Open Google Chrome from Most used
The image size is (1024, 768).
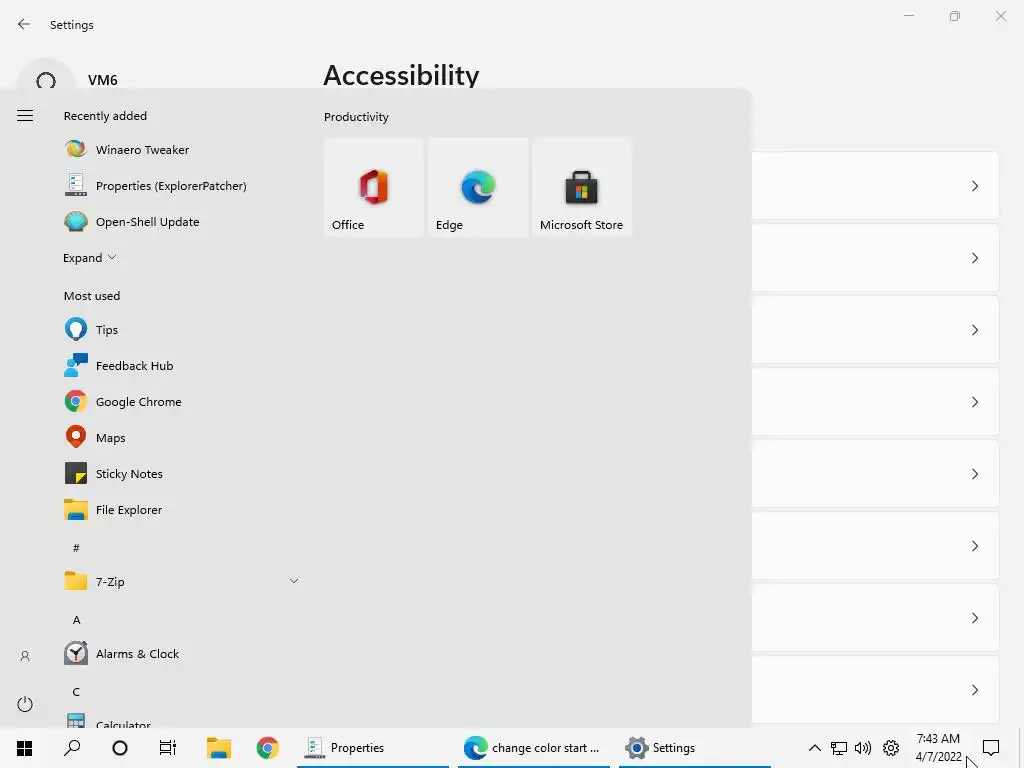tap(180, 402)
